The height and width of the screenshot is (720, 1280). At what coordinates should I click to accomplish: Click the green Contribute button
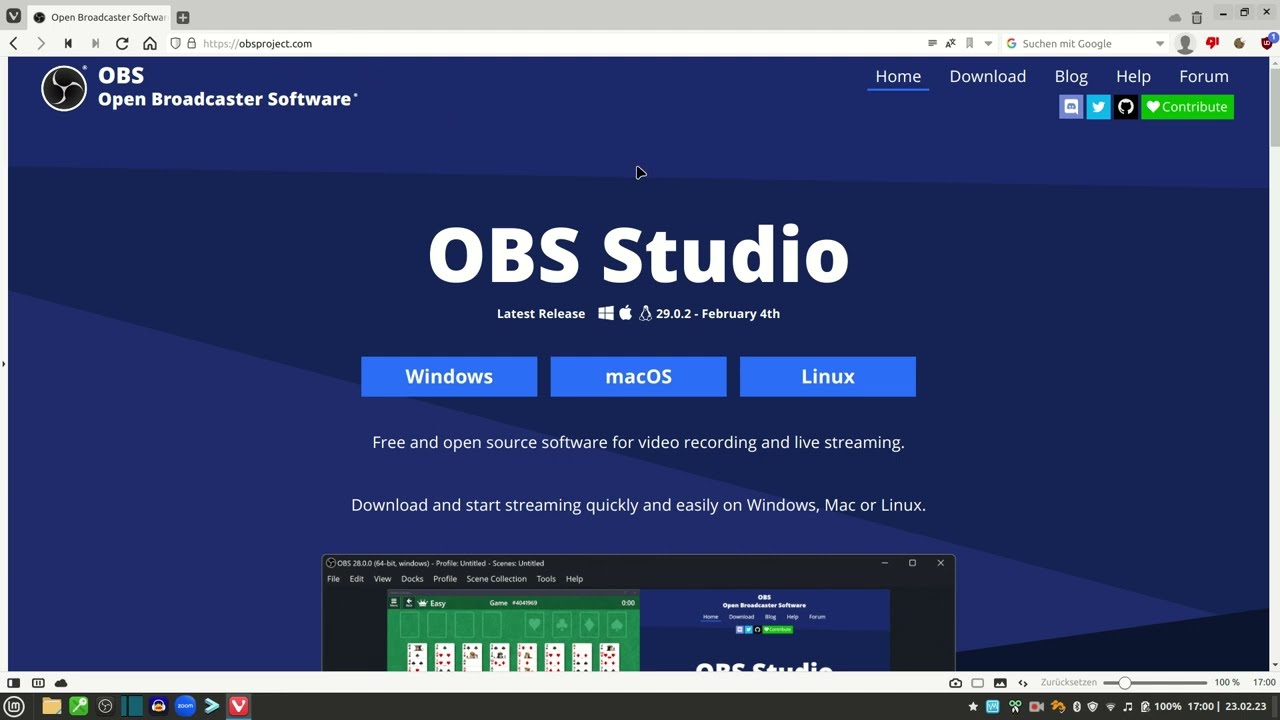click(1188, 107)
